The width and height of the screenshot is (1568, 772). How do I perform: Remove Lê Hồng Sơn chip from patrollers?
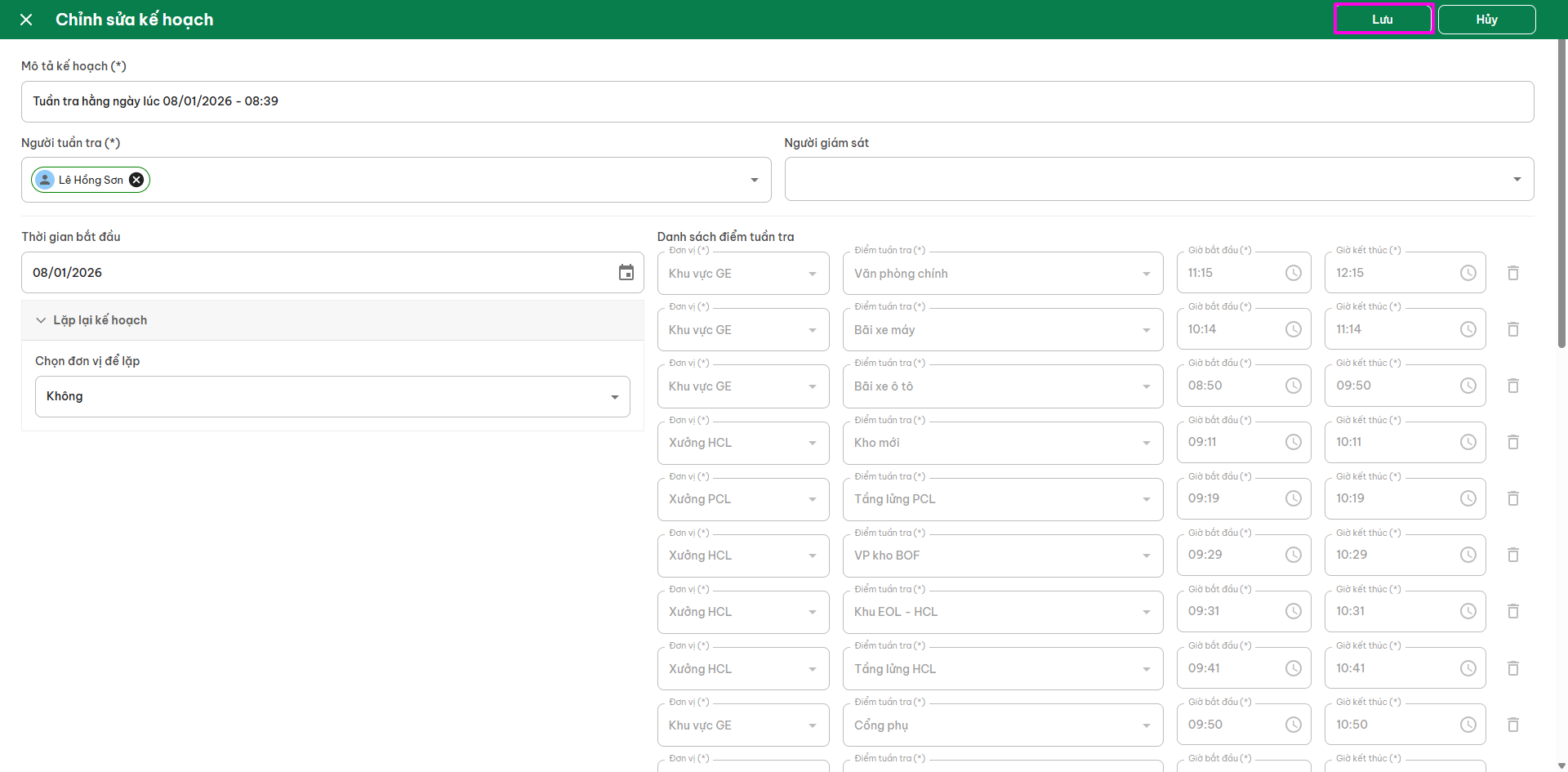click(x=136, y=180)
